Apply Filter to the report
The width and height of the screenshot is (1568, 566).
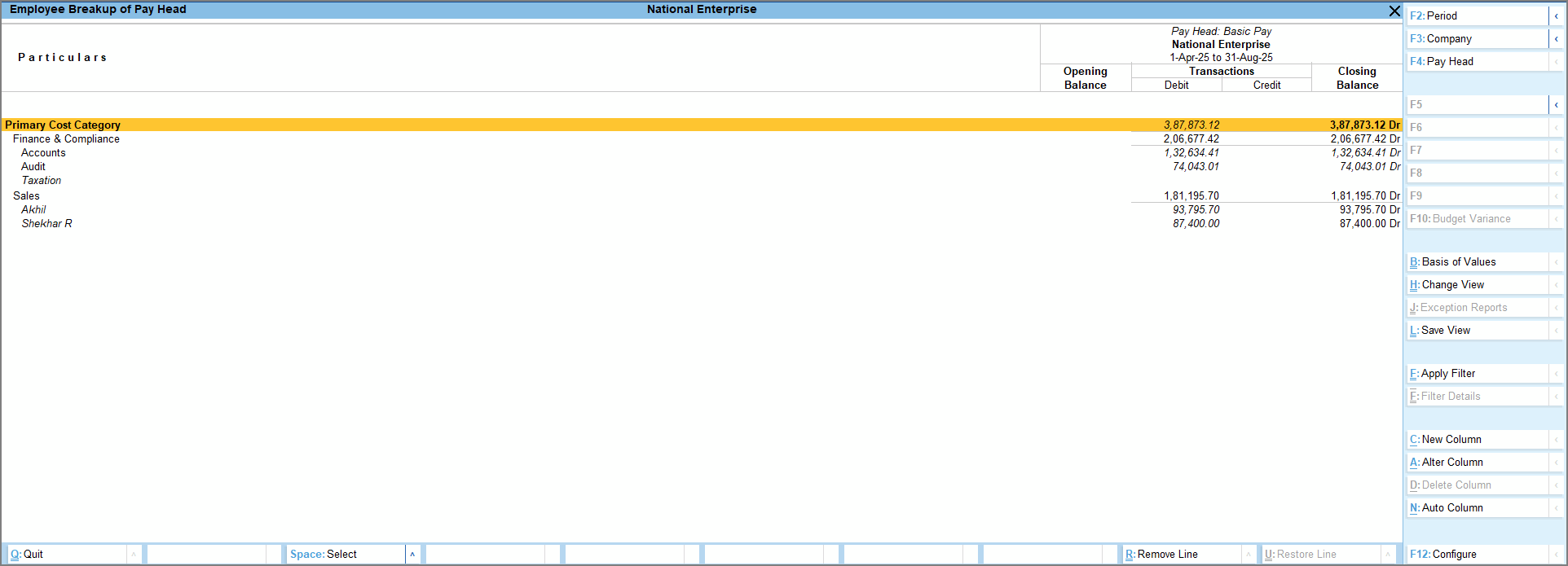click(1475, 373)
